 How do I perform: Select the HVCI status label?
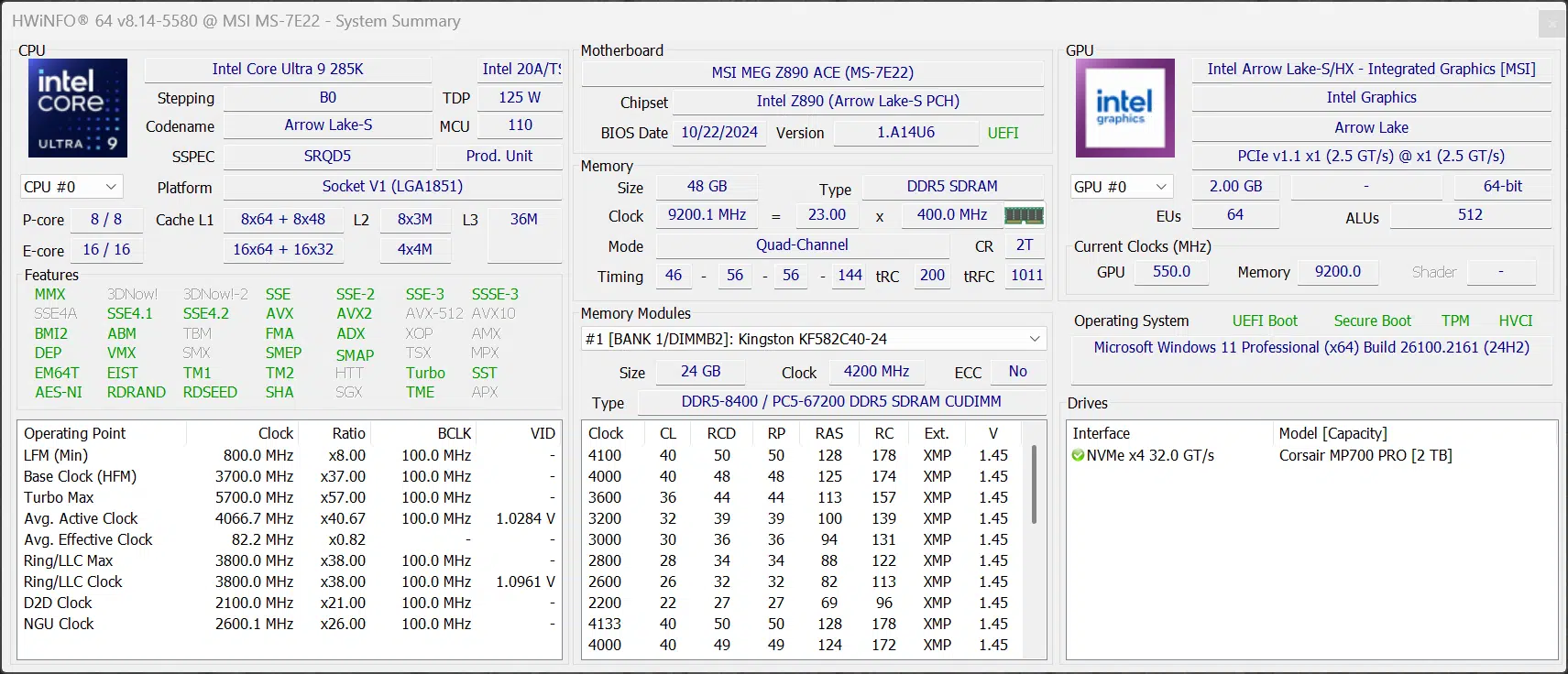coord(1515,321)
